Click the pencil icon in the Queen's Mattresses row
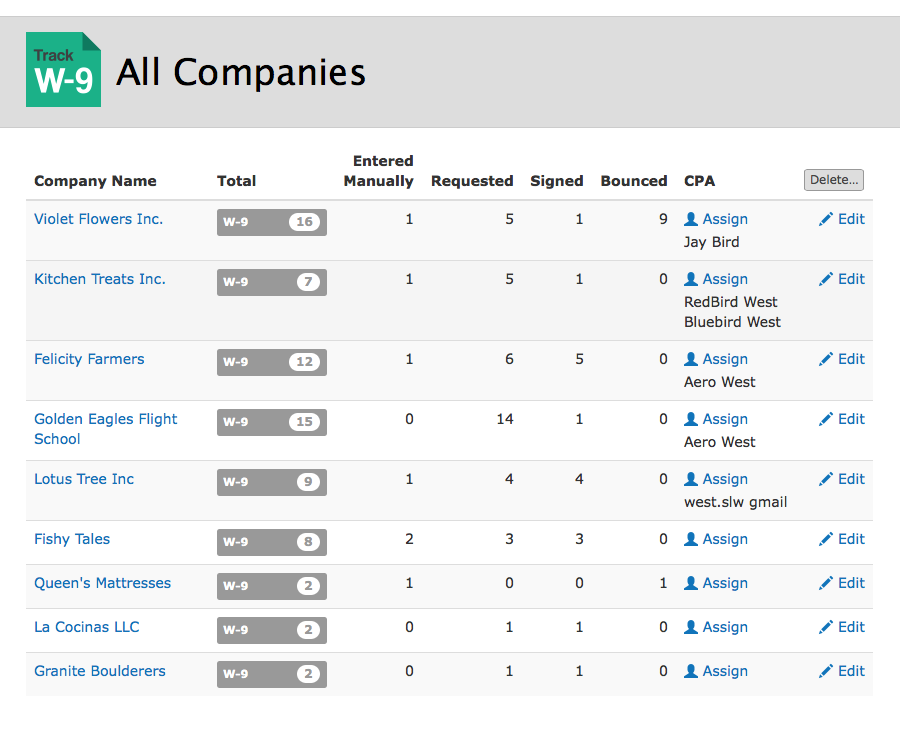The height and width of the screenshot is (733, 900). tap(825, 583)
